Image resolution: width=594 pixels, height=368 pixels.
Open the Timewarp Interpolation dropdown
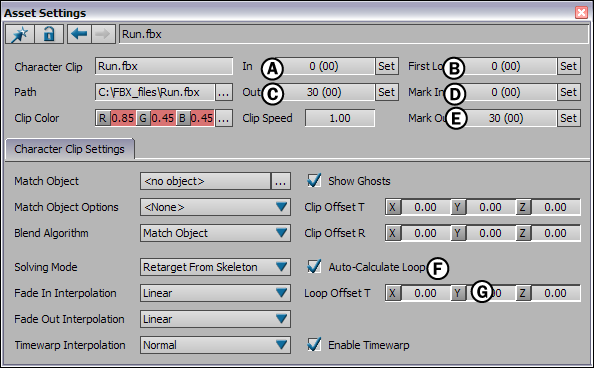[x=215, y=345]
